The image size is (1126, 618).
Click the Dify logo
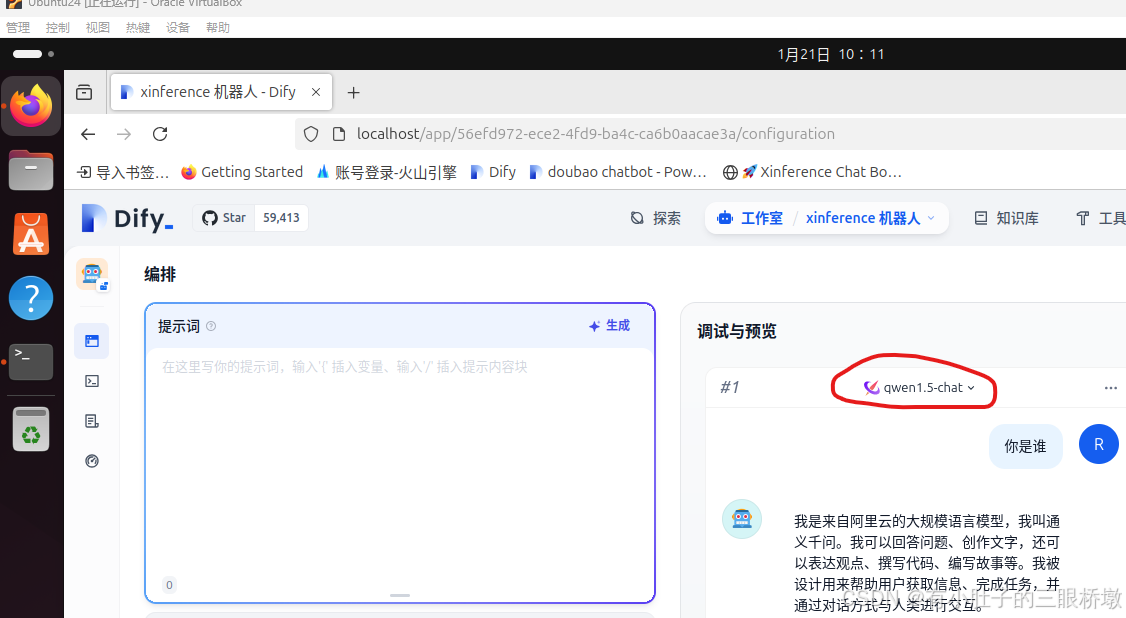[127, 218]
